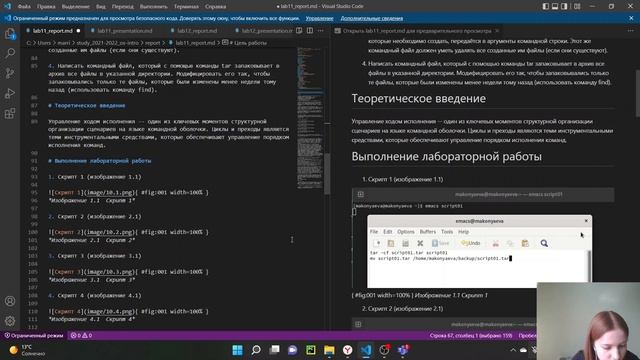Switch to lab12_report.md tab
The width and height of the screenshot is (640, 360).
coord(197,31)
